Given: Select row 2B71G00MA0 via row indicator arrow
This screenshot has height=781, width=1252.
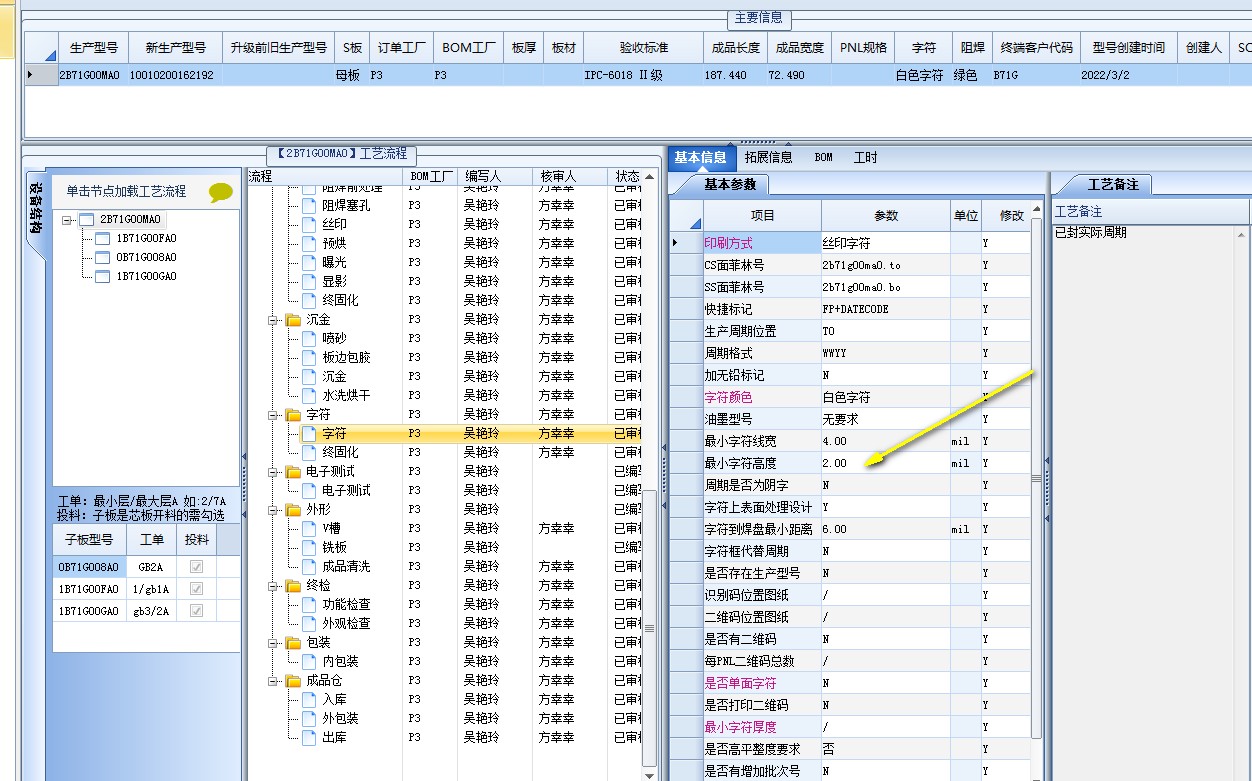Looking at the screenshot, I should pos(40,74).
